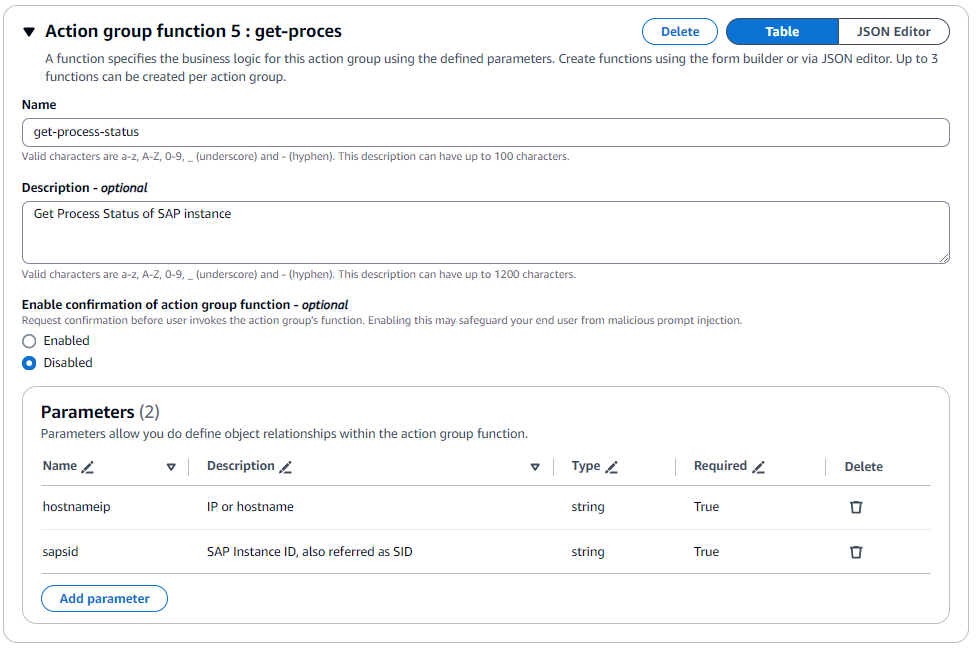Switch to the JSON Editor view

893,31
